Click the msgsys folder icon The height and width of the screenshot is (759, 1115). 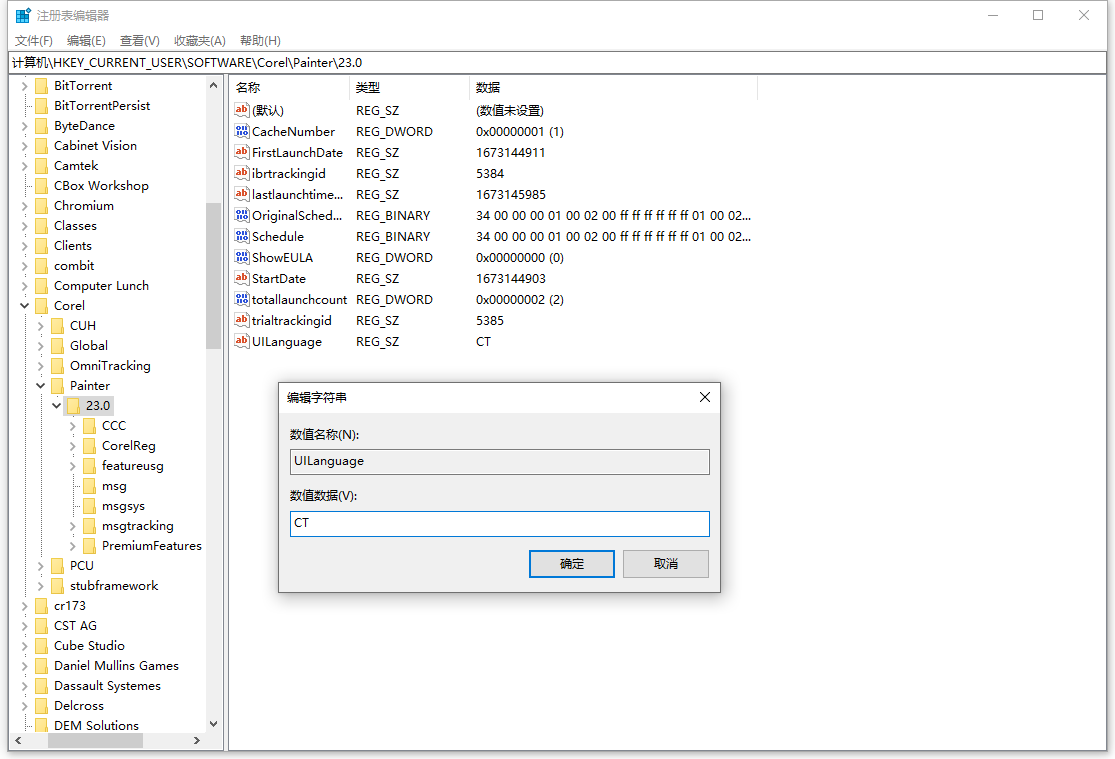90,506
